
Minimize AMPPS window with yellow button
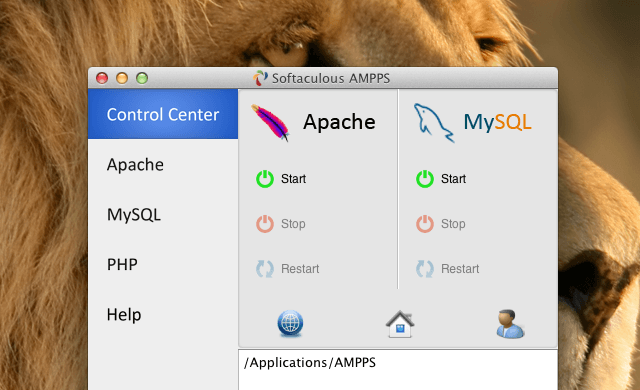[x=122, y=78]
